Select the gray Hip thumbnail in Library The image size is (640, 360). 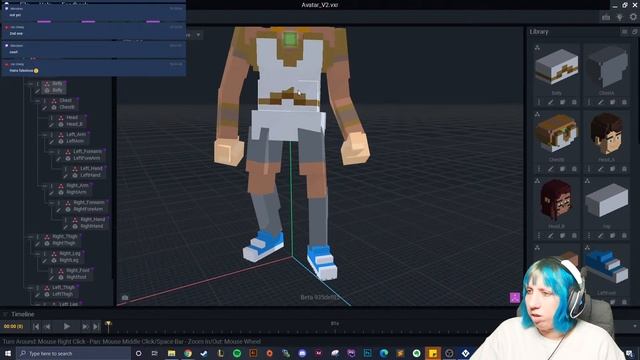pos(607,200)
